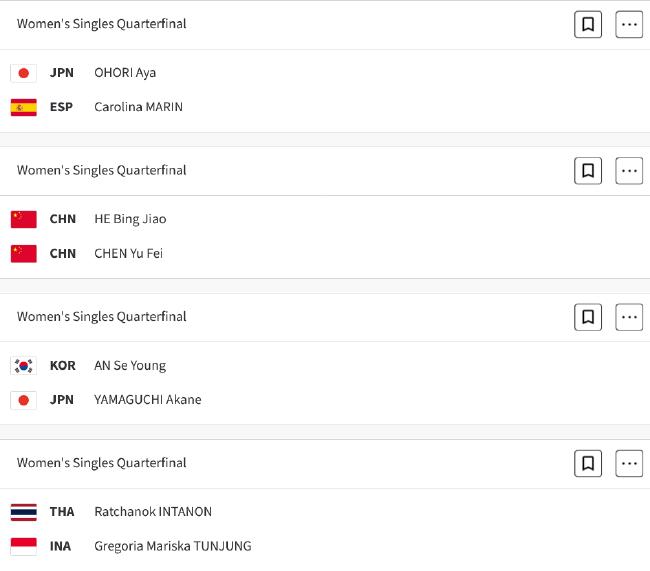Select player Gregoria Mariska TUNJUNG

[173, 546]
